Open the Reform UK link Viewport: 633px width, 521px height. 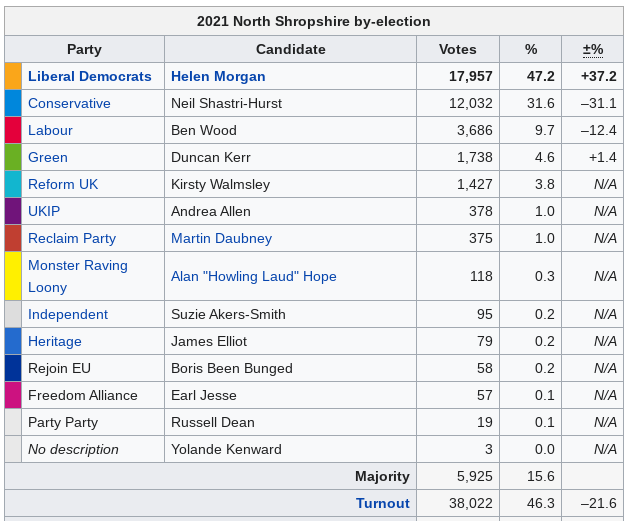[63, 184]
